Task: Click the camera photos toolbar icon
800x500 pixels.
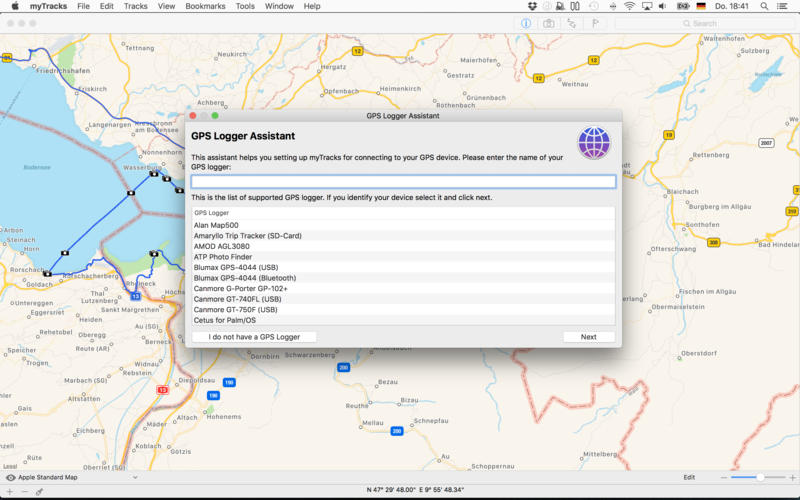Action: coord(548,23)
